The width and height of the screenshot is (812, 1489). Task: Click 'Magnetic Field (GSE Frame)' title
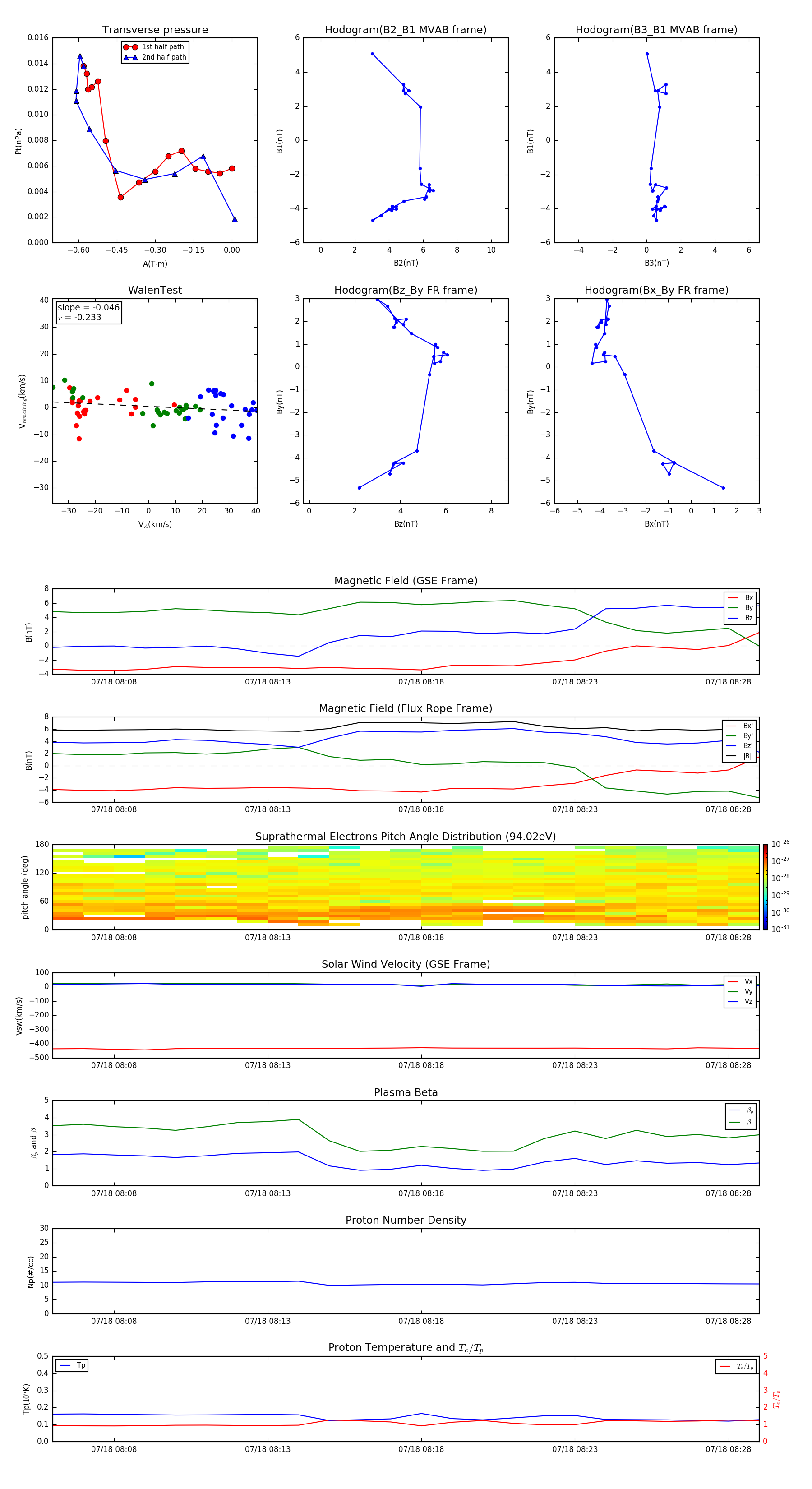406,581
